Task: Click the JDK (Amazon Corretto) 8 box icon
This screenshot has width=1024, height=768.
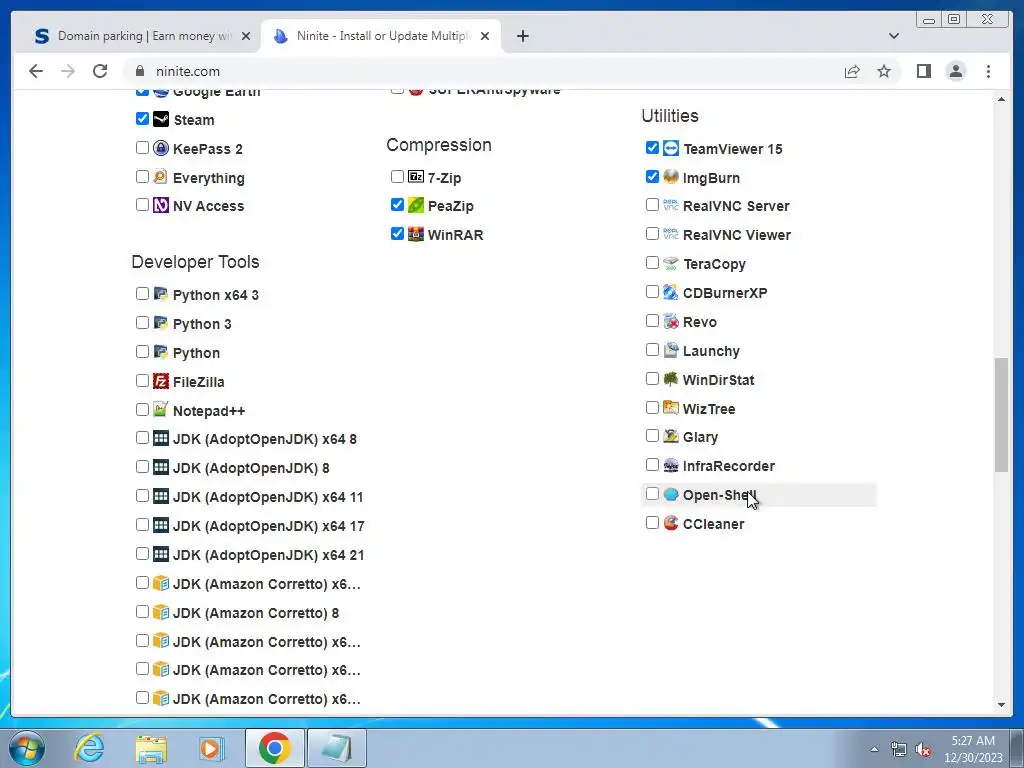Action: tap(161, 612)
